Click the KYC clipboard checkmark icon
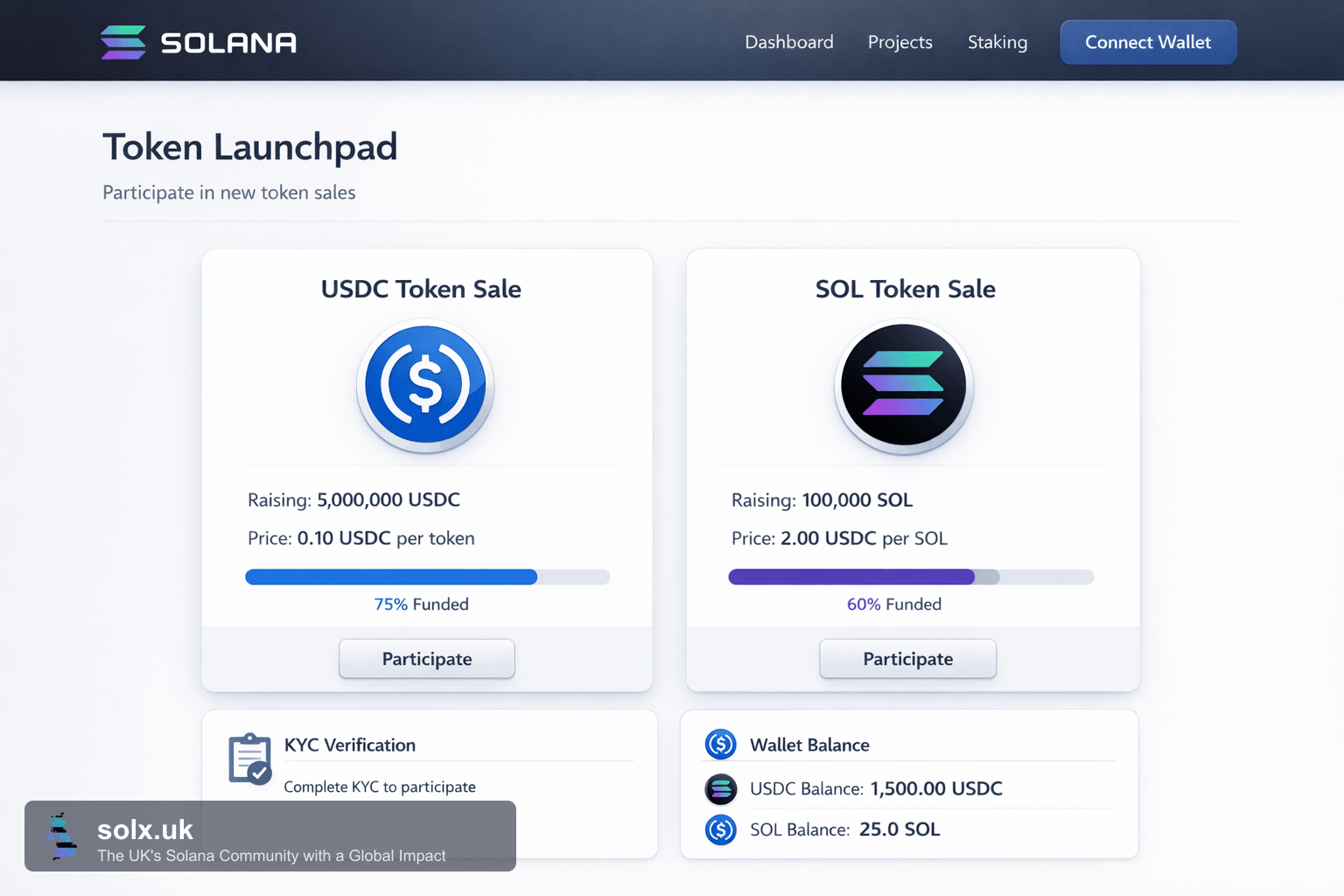 249,759
